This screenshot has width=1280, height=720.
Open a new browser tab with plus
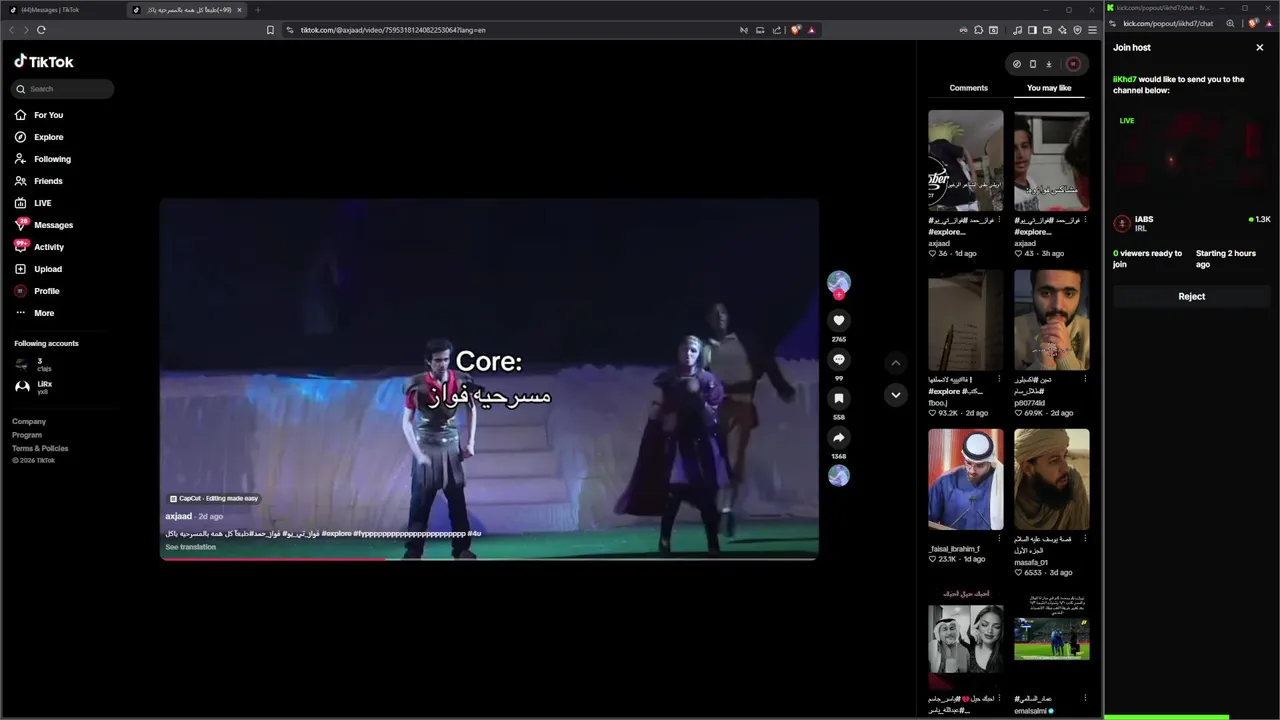257,10
